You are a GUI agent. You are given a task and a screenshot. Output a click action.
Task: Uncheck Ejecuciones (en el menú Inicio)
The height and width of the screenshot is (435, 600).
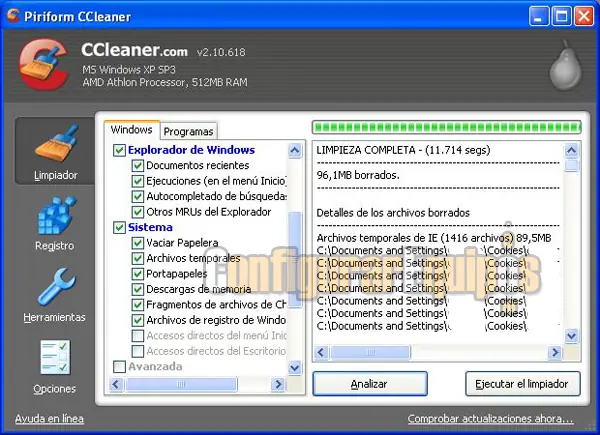point(137,181)
